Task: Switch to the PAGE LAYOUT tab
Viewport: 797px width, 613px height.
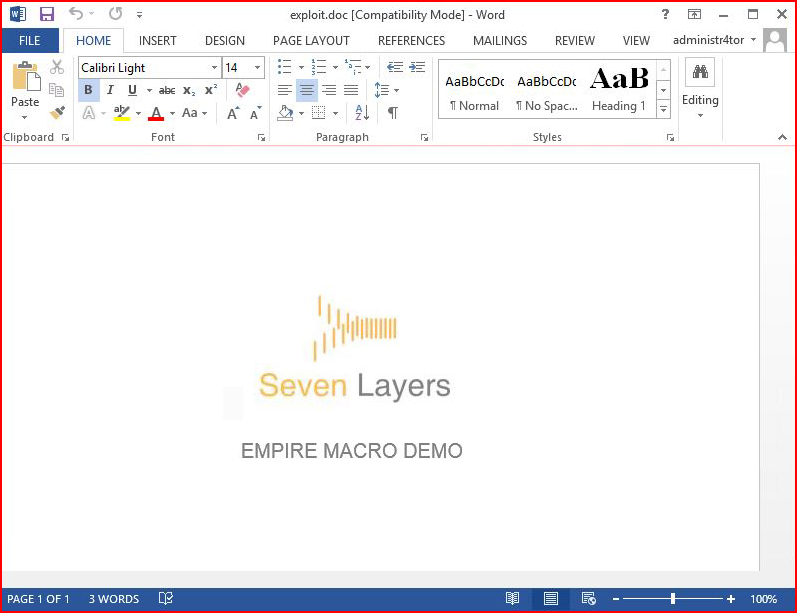Action: (311, 41)
